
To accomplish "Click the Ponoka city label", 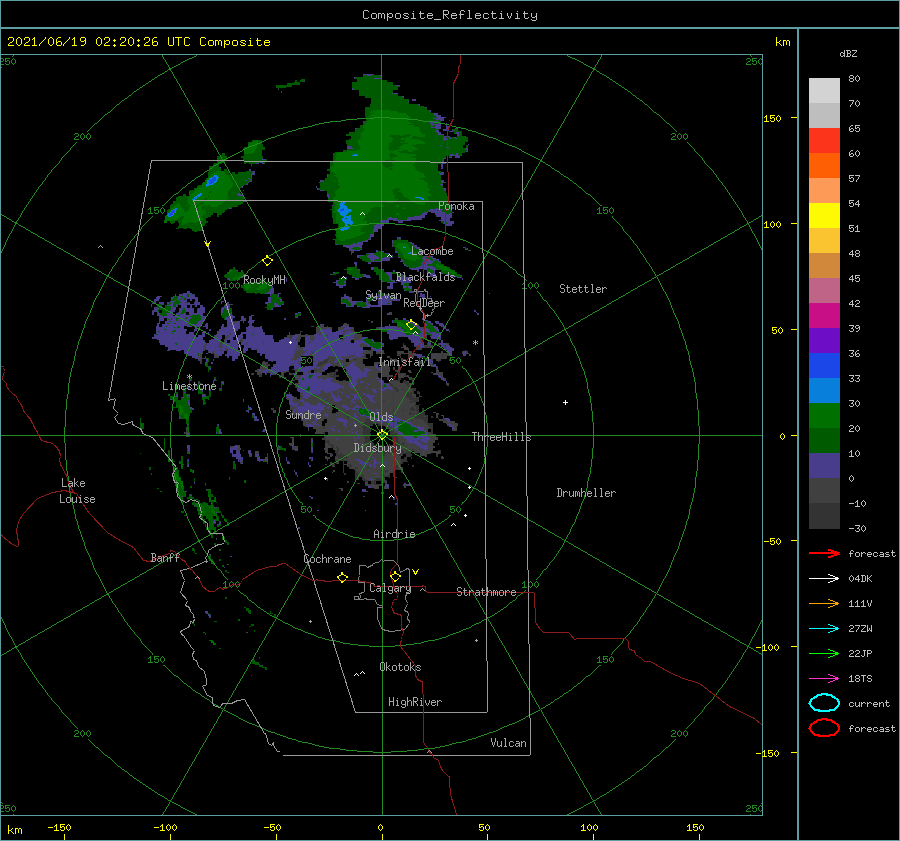I will 456,206.
